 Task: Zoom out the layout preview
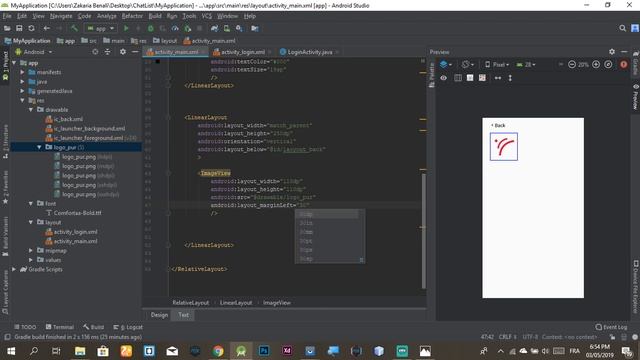[x=572, y=64]
